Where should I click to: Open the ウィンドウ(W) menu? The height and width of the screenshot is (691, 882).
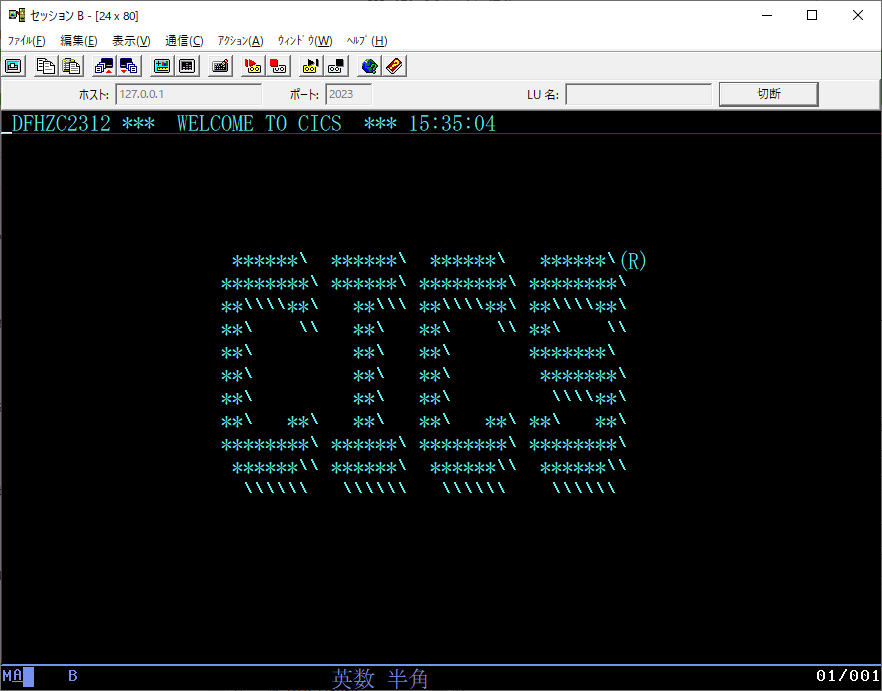[305, 41]
